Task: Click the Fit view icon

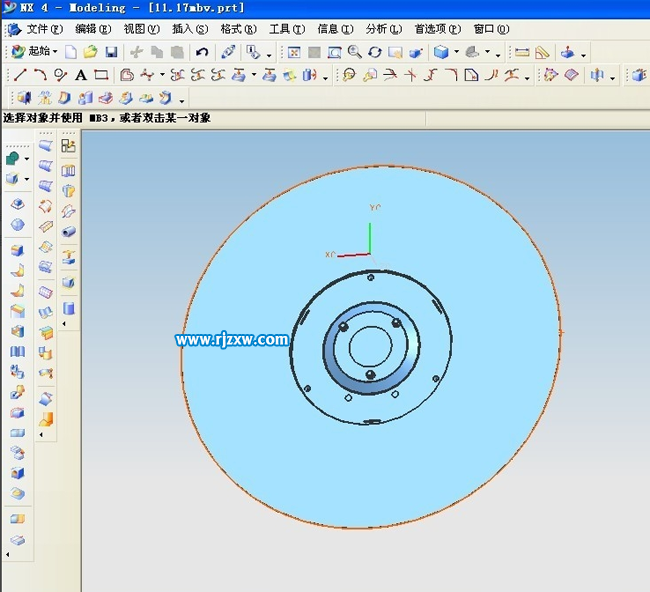Action: (294, 52)
